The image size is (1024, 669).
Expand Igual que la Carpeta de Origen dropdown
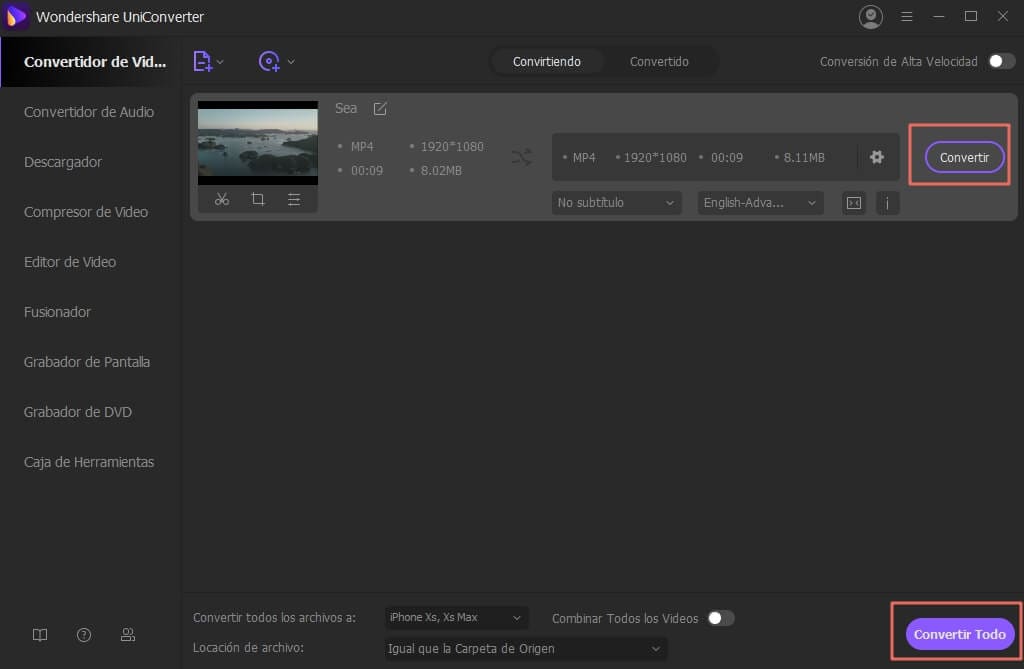(526, 649)
